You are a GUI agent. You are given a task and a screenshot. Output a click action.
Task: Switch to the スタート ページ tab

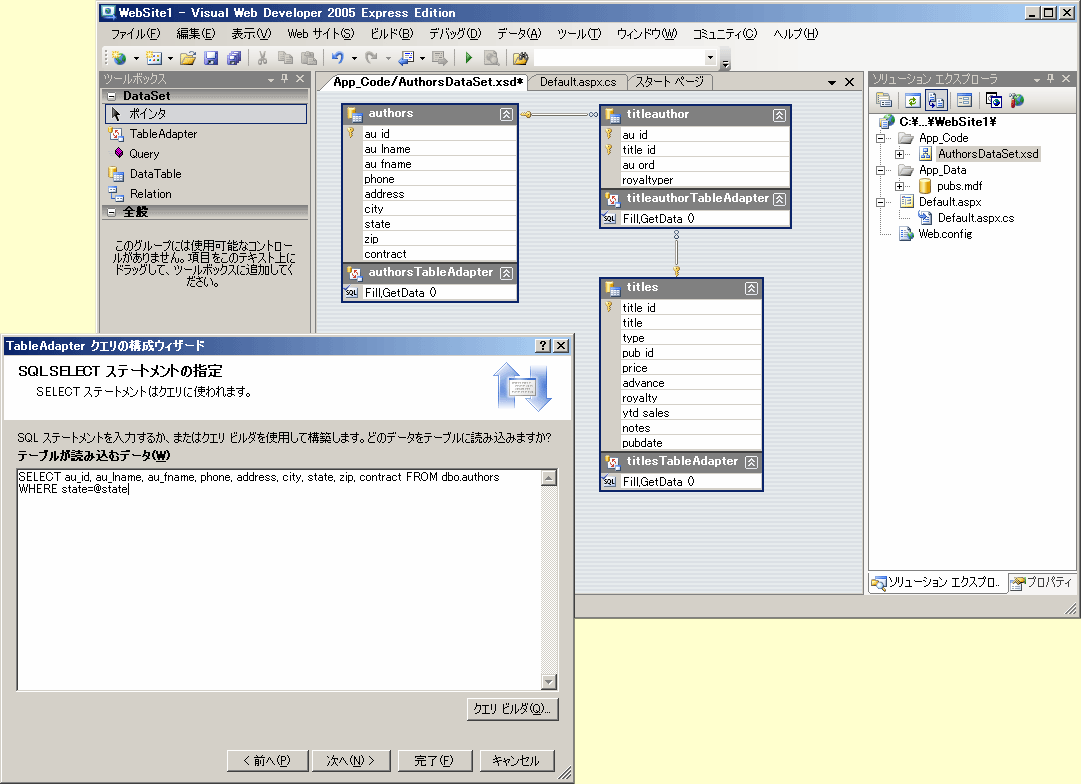(669, 82)
